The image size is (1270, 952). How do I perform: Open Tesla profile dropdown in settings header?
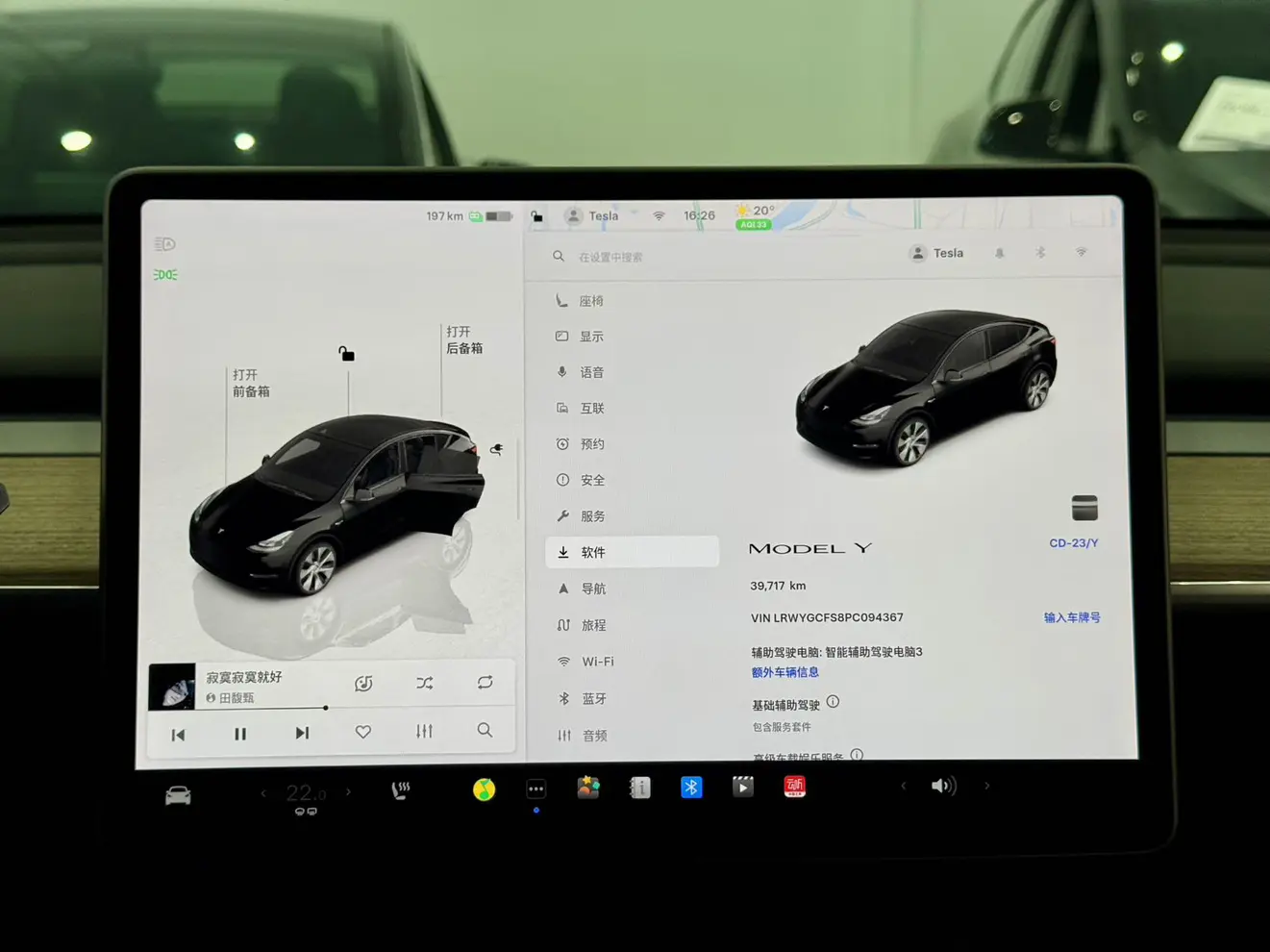[x=936, y=253]
